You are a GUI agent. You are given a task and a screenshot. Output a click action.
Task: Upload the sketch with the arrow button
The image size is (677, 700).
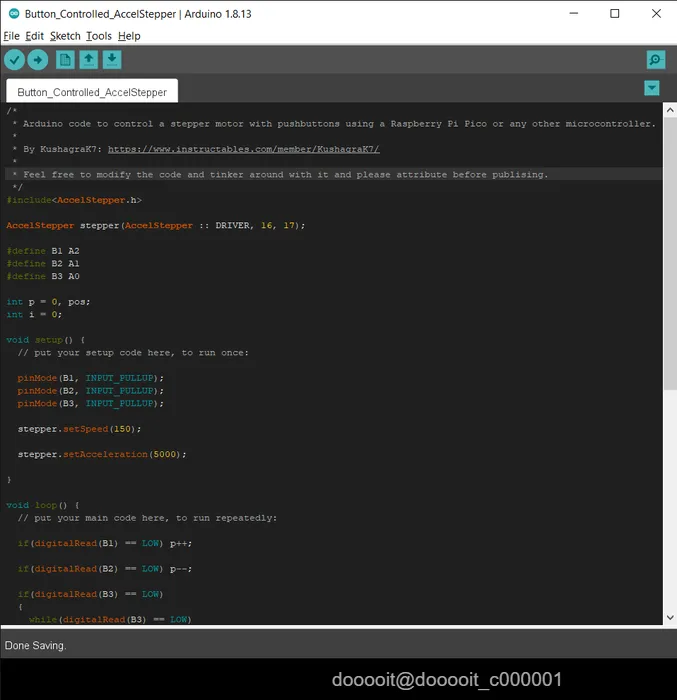click(38, 60)
